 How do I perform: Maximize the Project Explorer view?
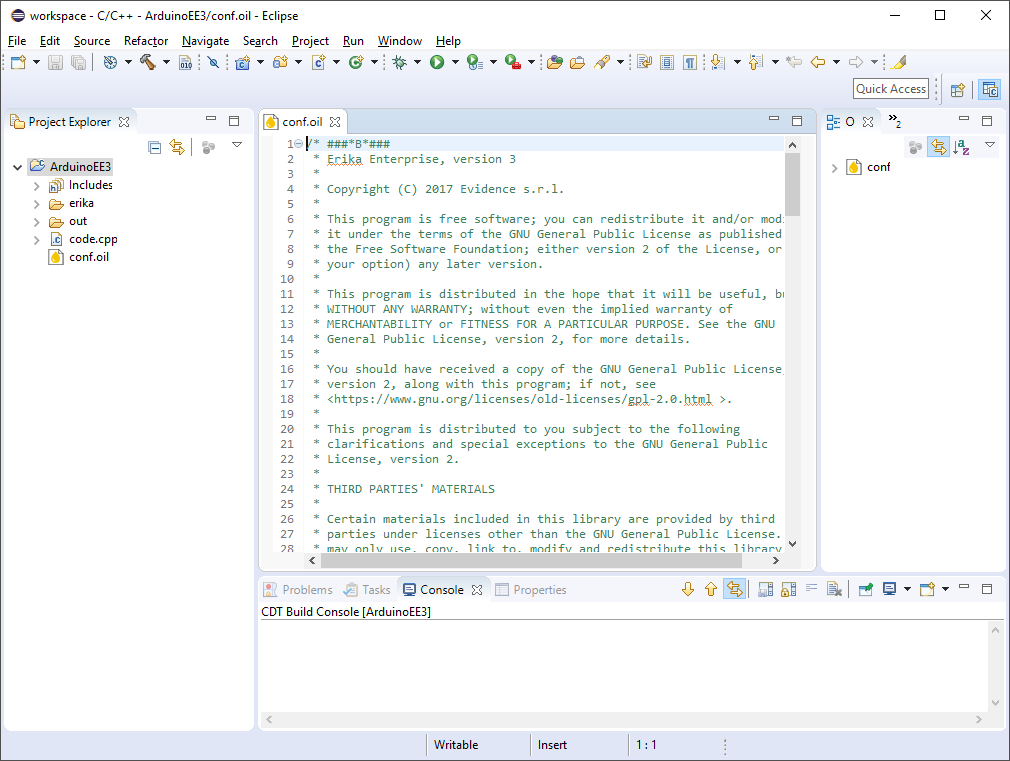[234, 120]
